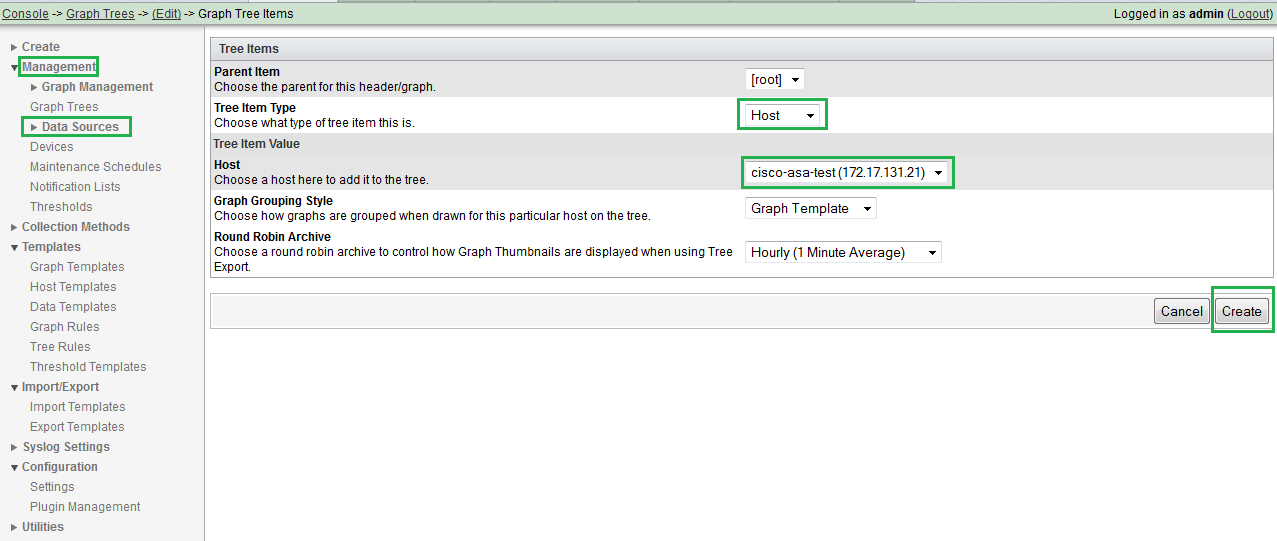Open the Round Robin Archive dropdown

pyautogui.click(x=843, y=252)
